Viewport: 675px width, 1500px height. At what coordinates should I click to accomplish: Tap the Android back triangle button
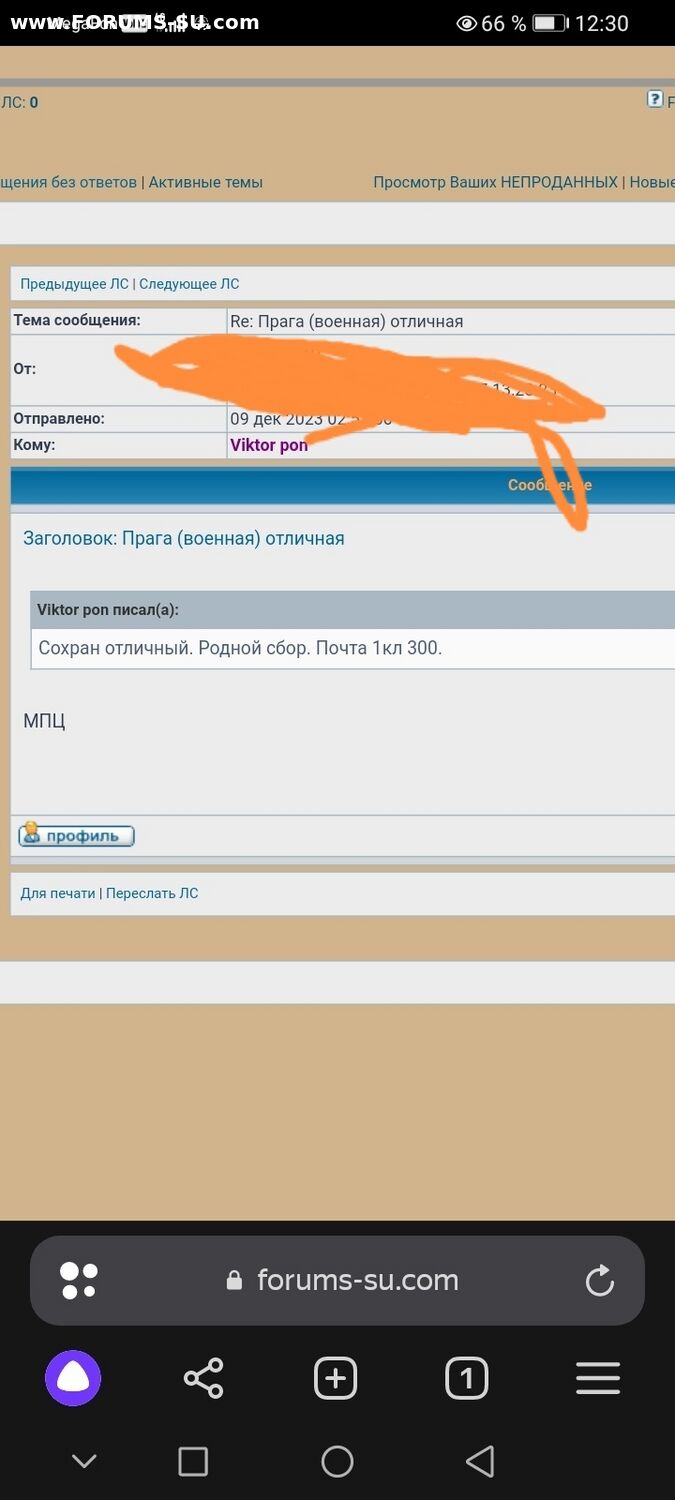pyautogui.click(x=480, y=1461)
